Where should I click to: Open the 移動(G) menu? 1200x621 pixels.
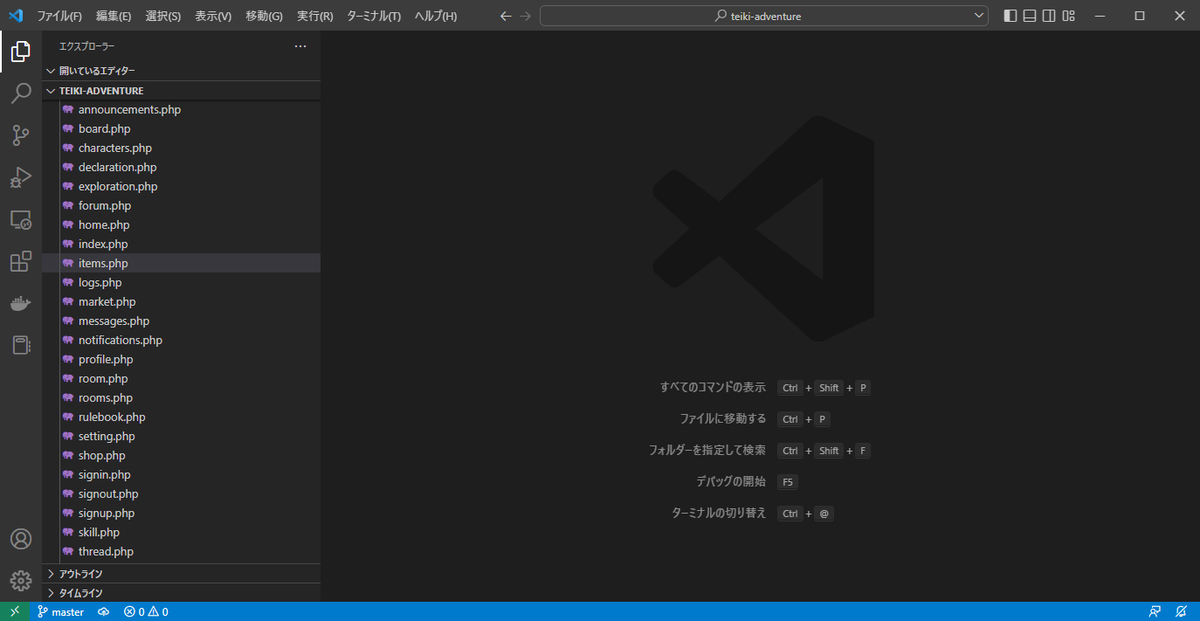coord(264,16)
